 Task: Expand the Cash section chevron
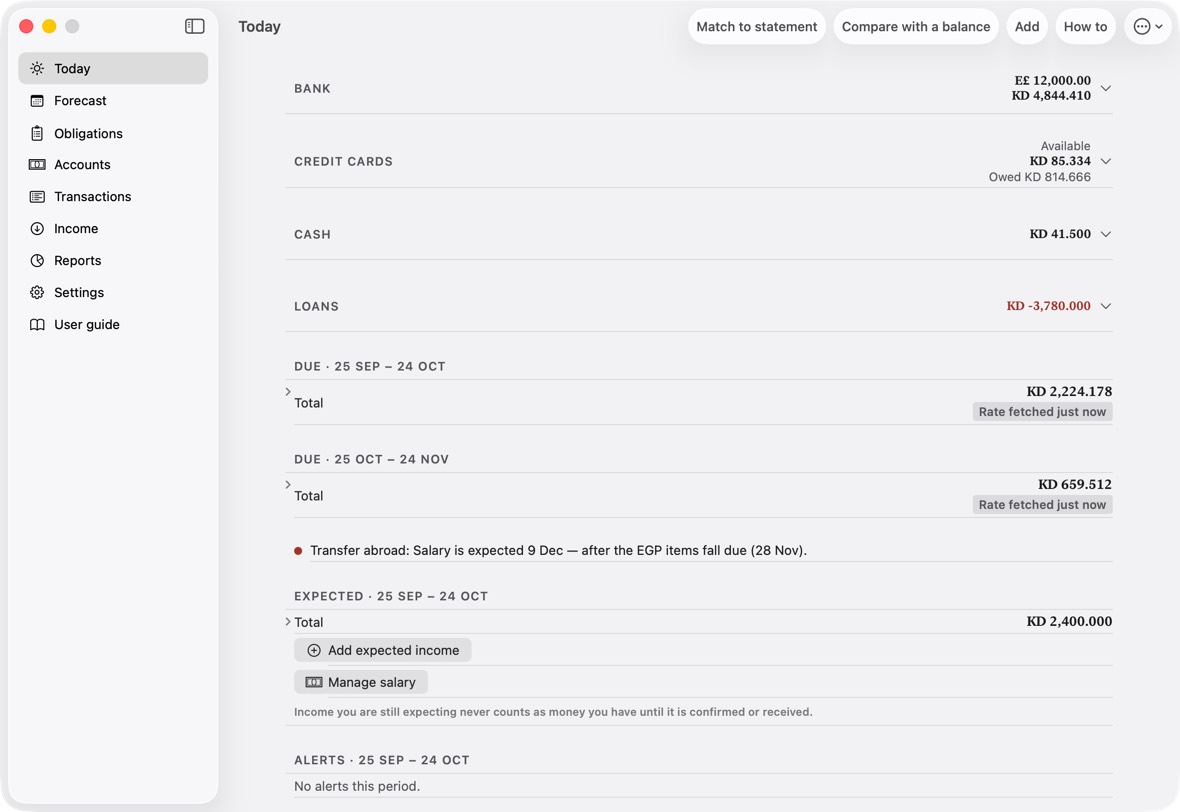(x=1105, y=234)
